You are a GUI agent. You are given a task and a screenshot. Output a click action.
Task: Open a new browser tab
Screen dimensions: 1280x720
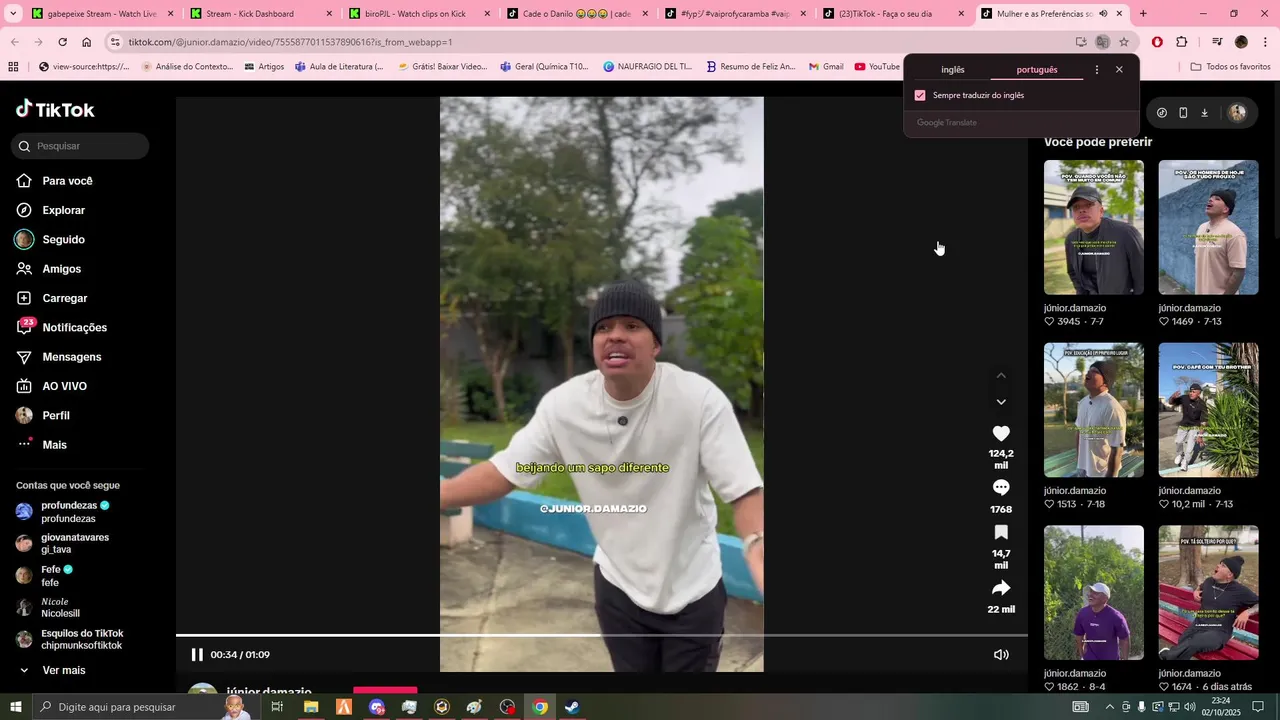pos(1143,14)
